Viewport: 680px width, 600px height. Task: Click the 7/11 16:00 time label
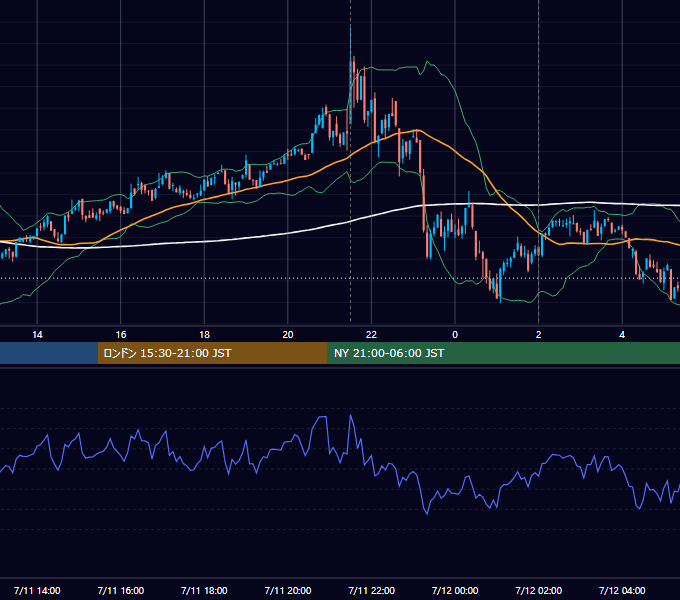tap(121, 590)
